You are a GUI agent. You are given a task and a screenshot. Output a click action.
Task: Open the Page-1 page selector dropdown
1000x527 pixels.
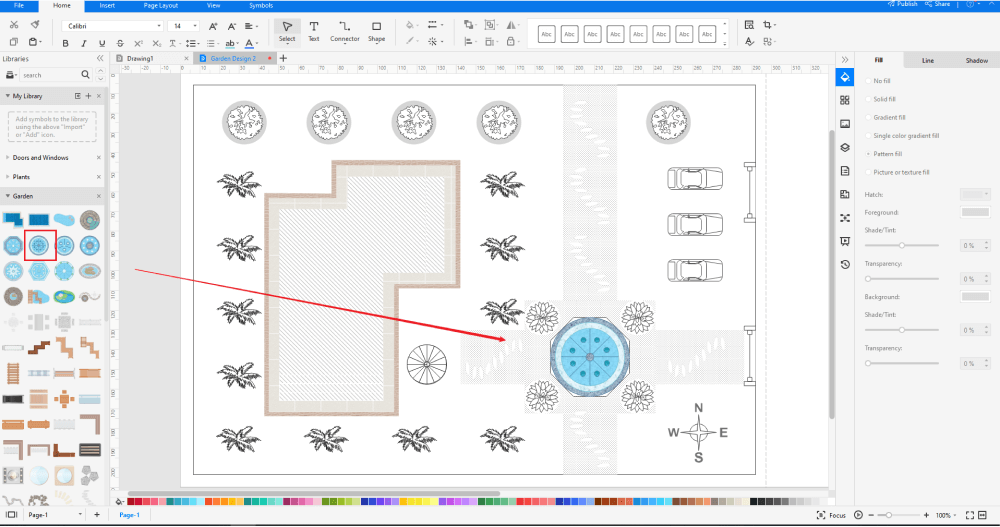[x=80, y=515]
